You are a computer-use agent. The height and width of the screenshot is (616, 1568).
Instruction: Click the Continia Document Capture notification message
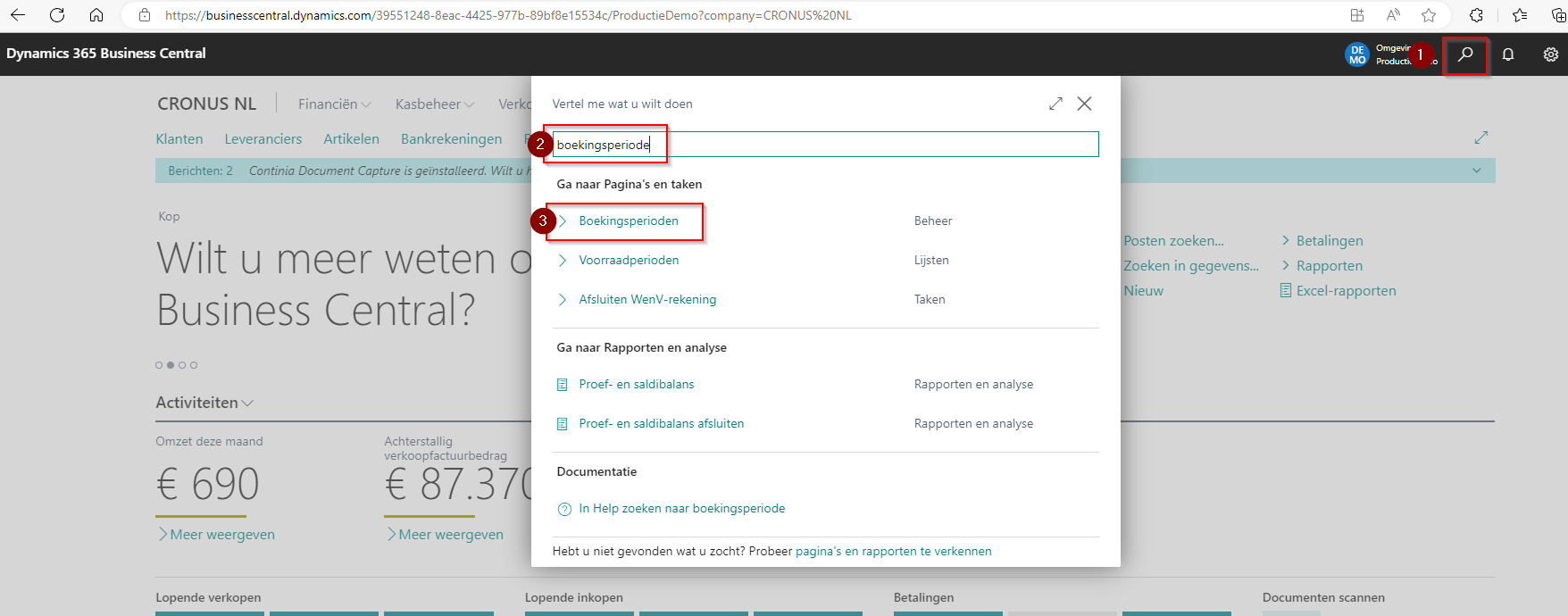click(x=389, y=171)
